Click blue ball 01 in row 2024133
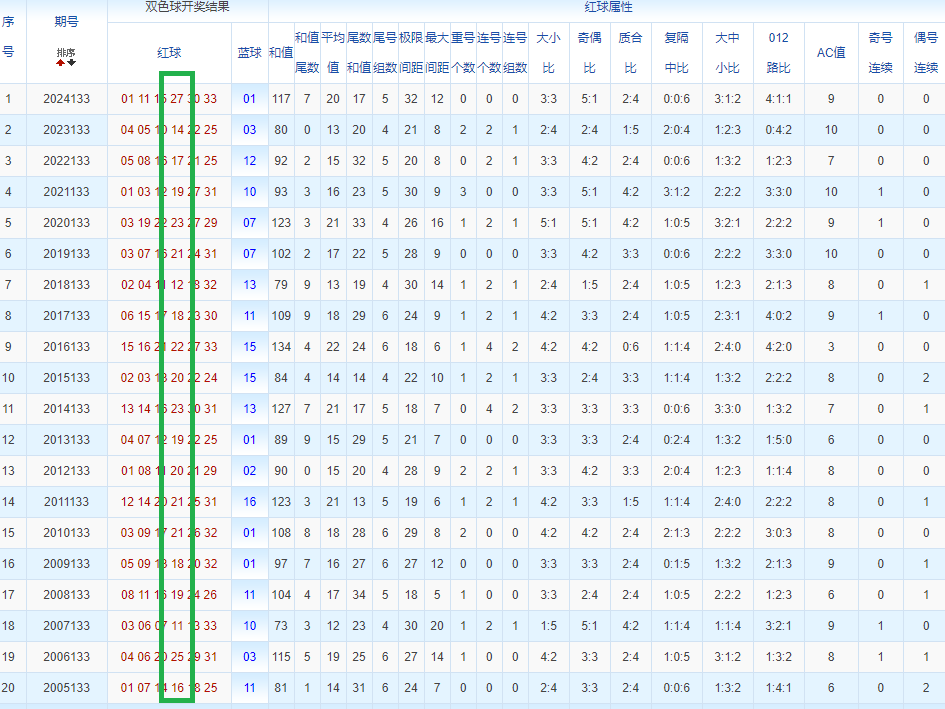 tap(250, 99)
